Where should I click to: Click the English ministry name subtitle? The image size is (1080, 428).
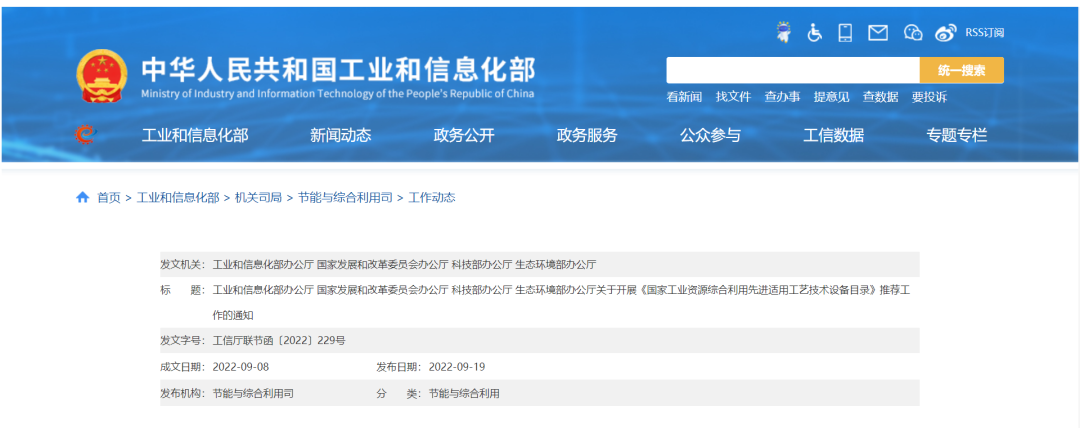click(338, 94)
